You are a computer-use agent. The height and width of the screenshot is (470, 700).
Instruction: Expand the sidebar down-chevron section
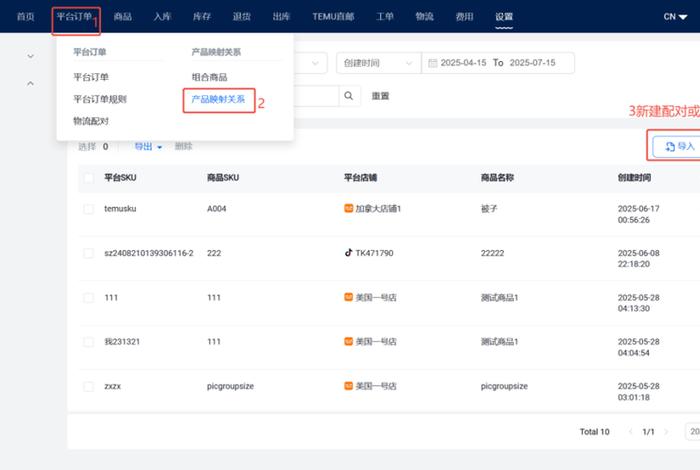click(30, 56)
